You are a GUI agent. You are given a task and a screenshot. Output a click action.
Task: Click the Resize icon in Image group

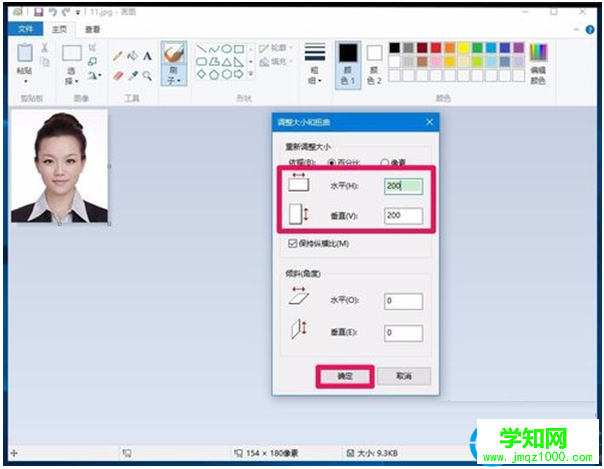point(92,61)
